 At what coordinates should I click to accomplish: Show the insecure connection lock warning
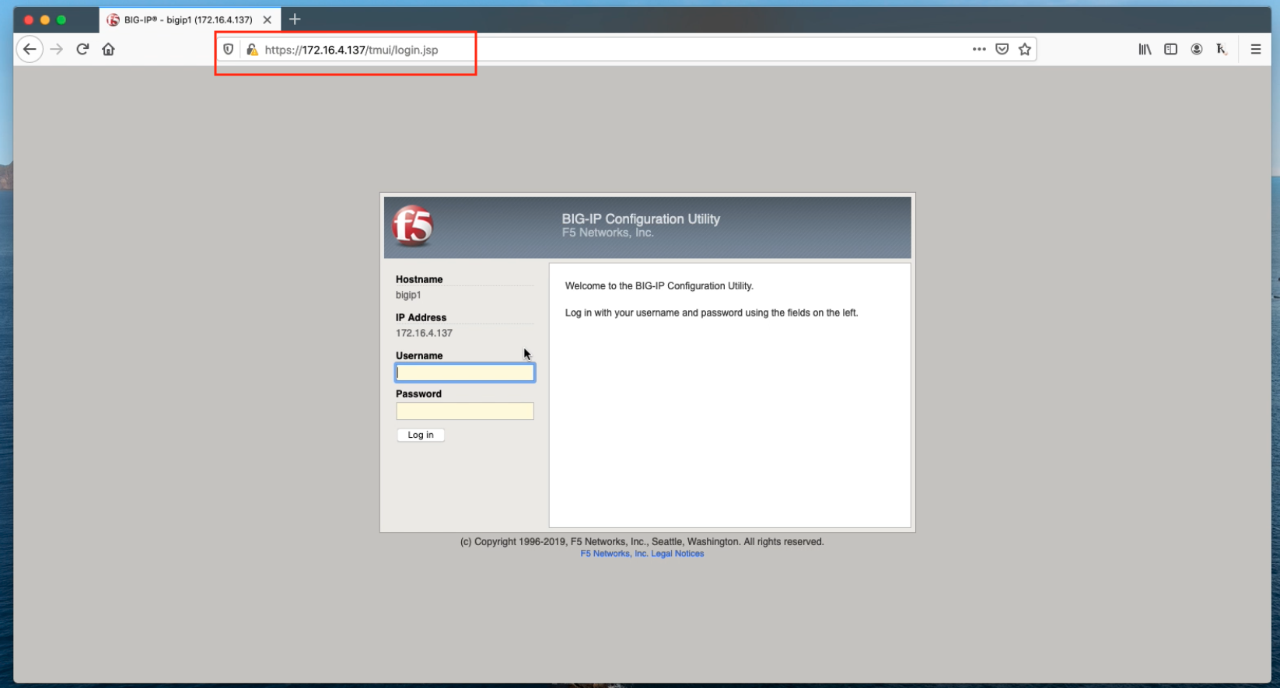click(x=252, y=49)
